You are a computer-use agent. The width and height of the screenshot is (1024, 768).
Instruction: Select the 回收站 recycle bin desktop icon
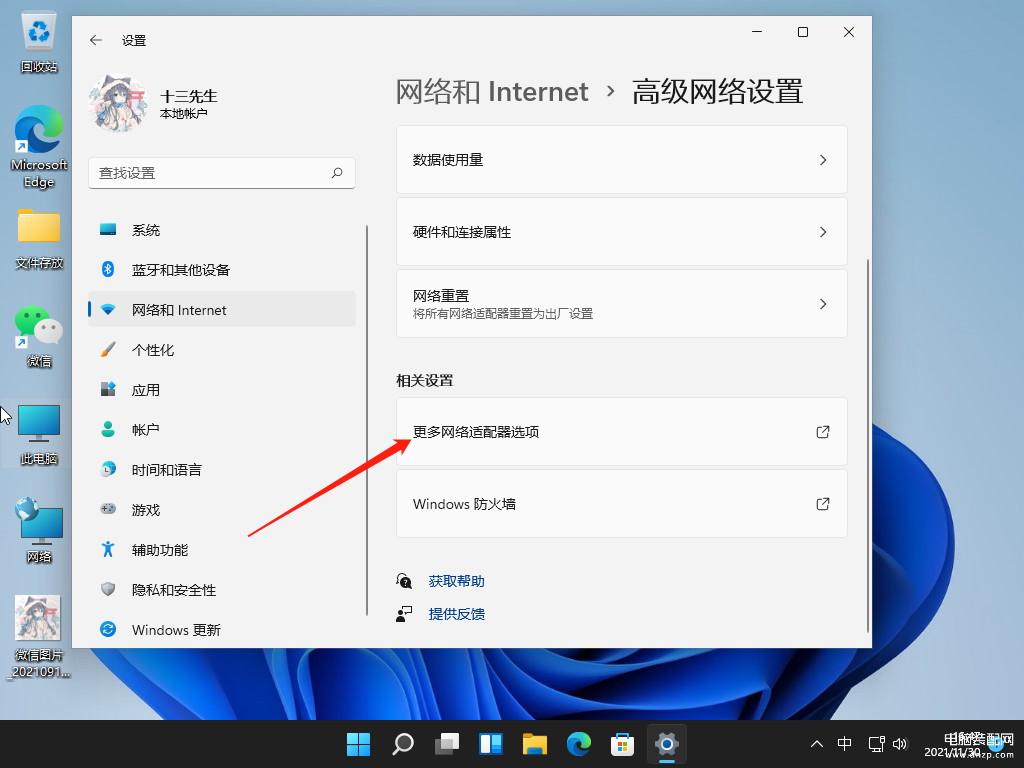pos(39,43)
